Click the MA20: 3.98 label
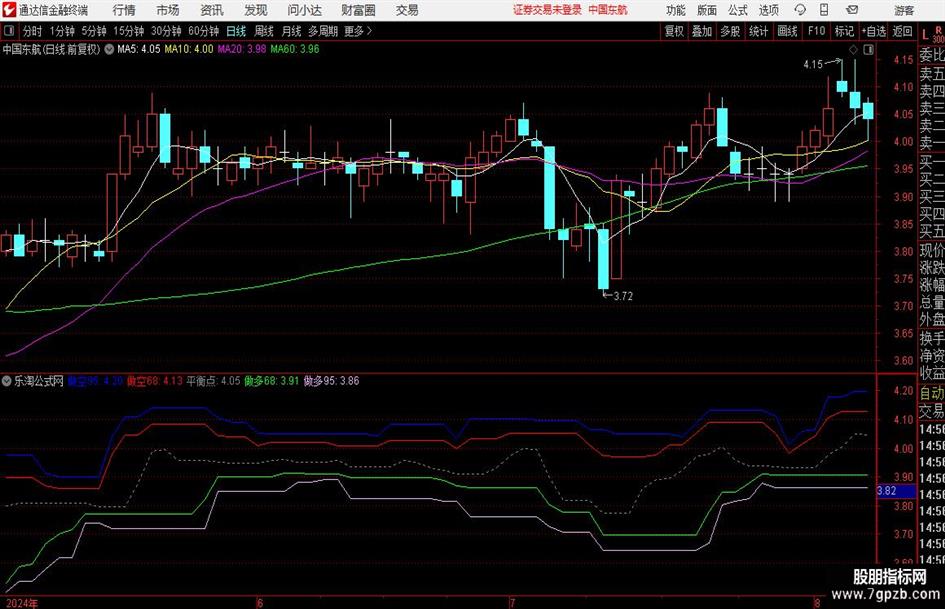Viewport: 945px width, 609px height. 242,49
